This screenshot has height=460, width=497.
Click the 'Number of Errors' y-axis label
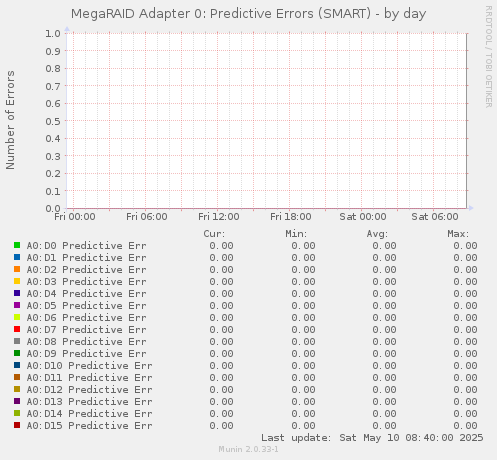10,120
